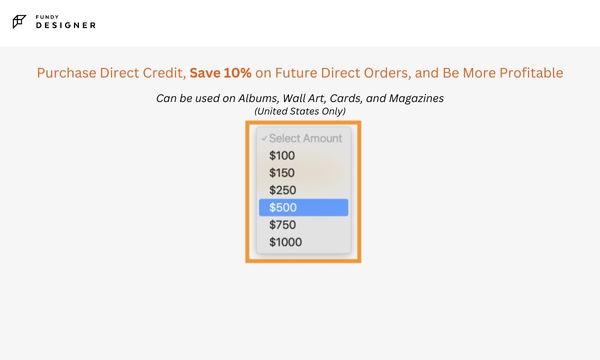Viewport: 600px width, 360px height.
Task: Click the bold Save 10% text
Action: (x=220, y=73)
